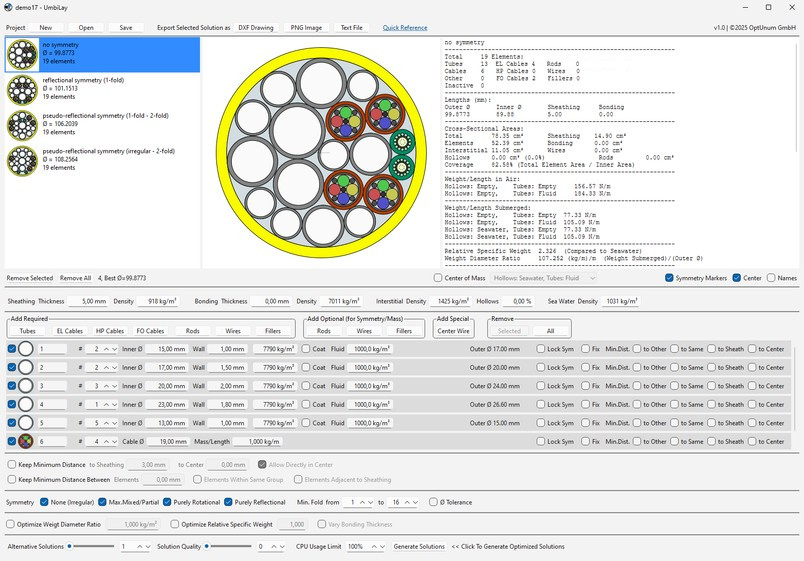Export solution as DXF Drawing
This screenshot has height=561, width=804.
pyautogui.click(x=256, y=28)
